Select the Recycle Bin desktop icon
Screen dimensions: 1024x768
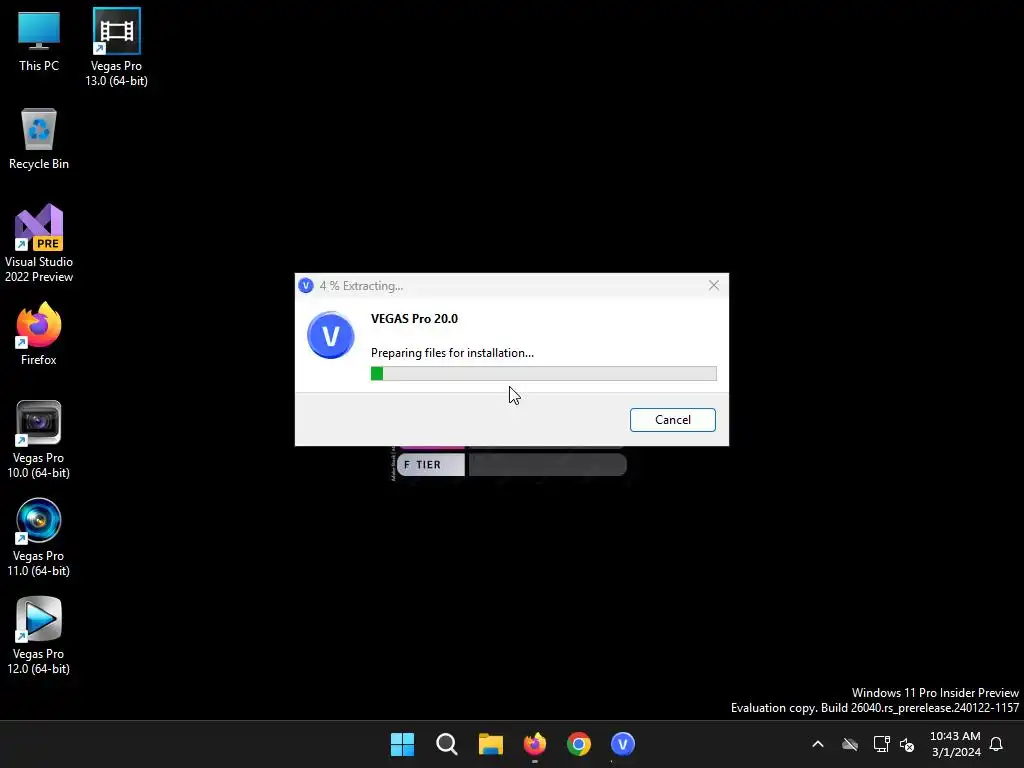(39, 139)
